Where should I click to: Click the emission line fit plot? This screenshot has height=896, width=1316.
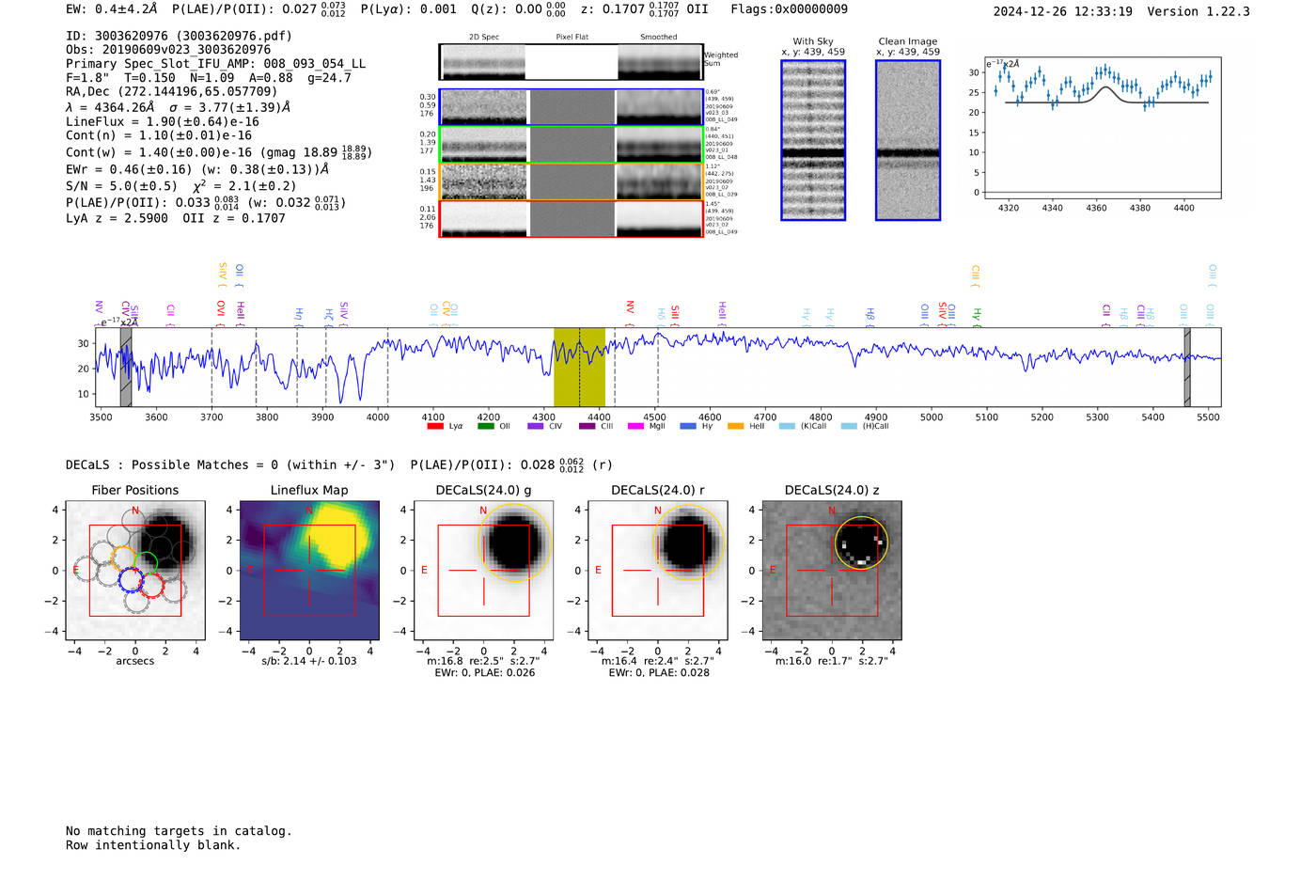(1103, 128)
